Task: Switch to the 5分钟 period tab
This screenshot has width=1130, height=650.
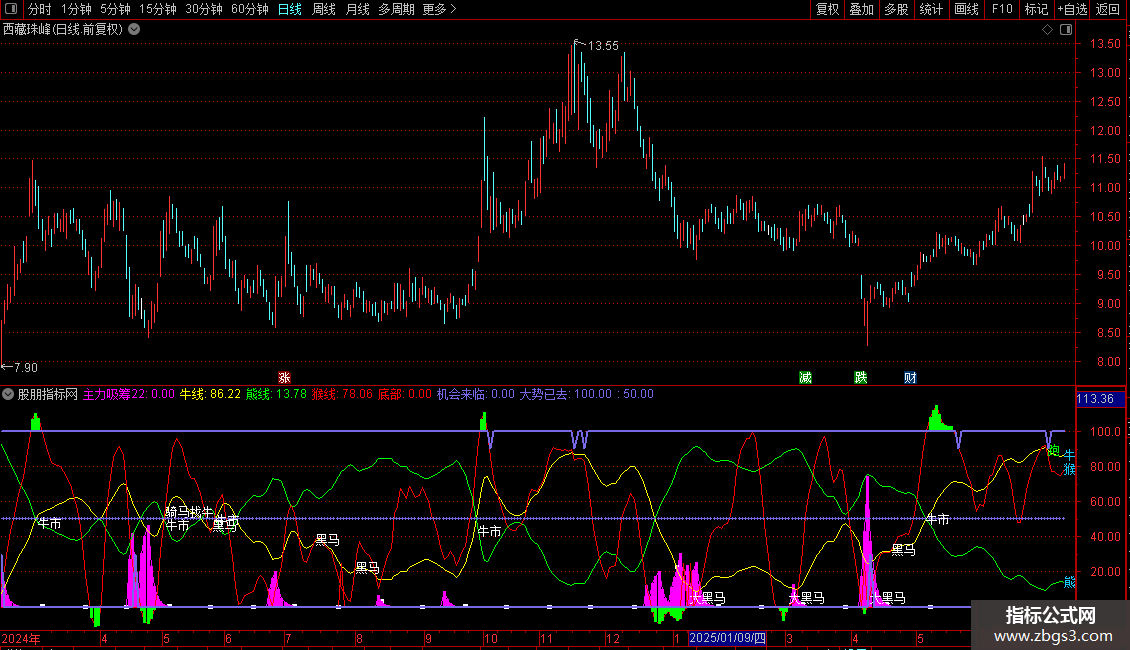Action: [115, 9]
